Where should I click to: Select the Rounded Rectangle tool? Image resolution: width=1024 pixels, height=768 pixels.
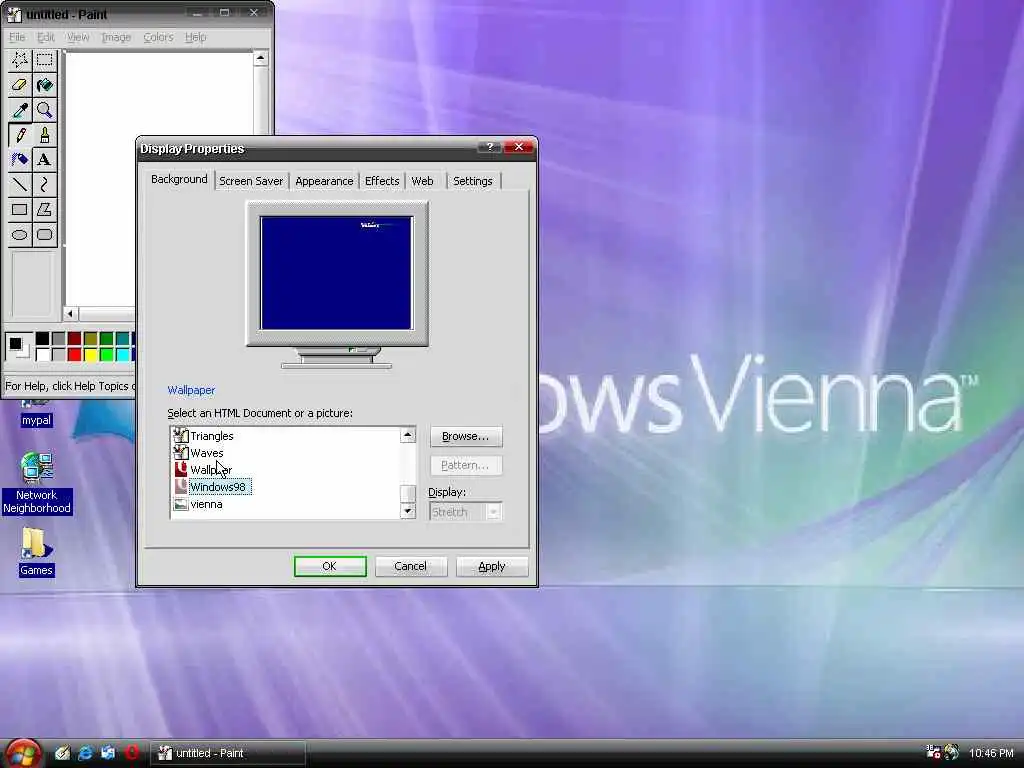44,234
